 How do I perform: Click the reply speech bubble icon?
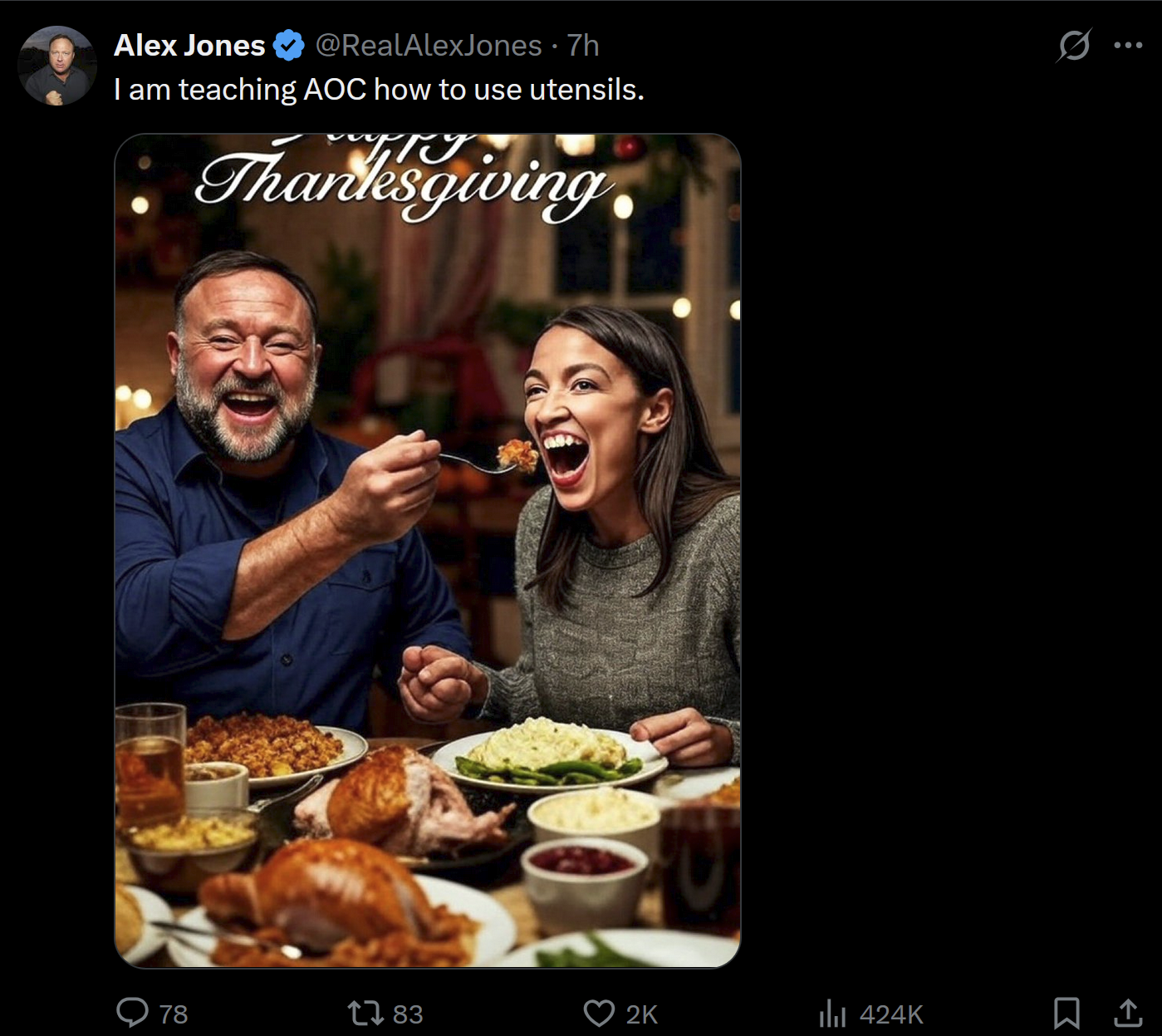(x=132, y=1013)
